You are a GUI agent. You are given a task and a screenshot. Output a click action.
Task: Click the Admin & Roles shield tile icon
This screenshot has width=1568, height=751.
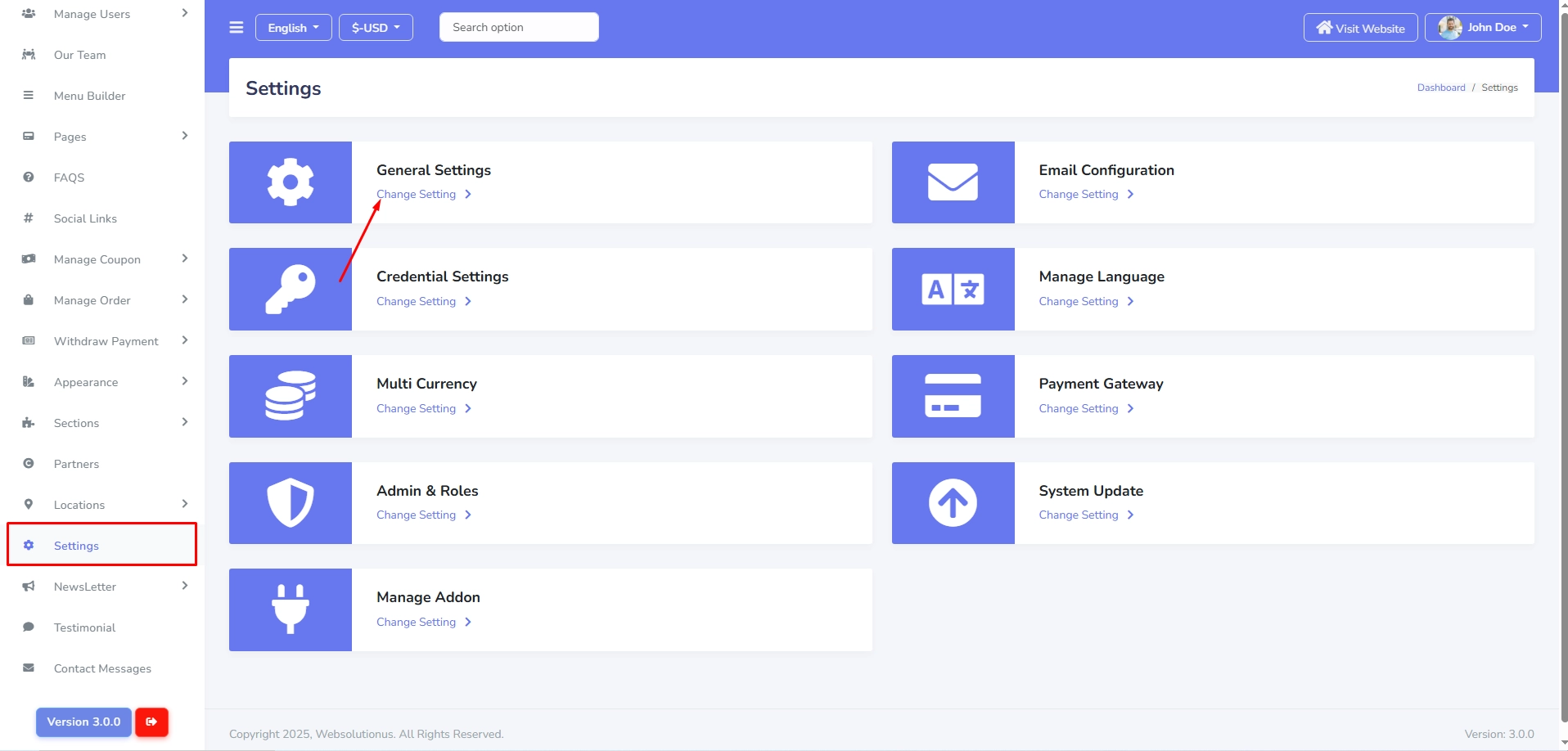coord(291,502)
